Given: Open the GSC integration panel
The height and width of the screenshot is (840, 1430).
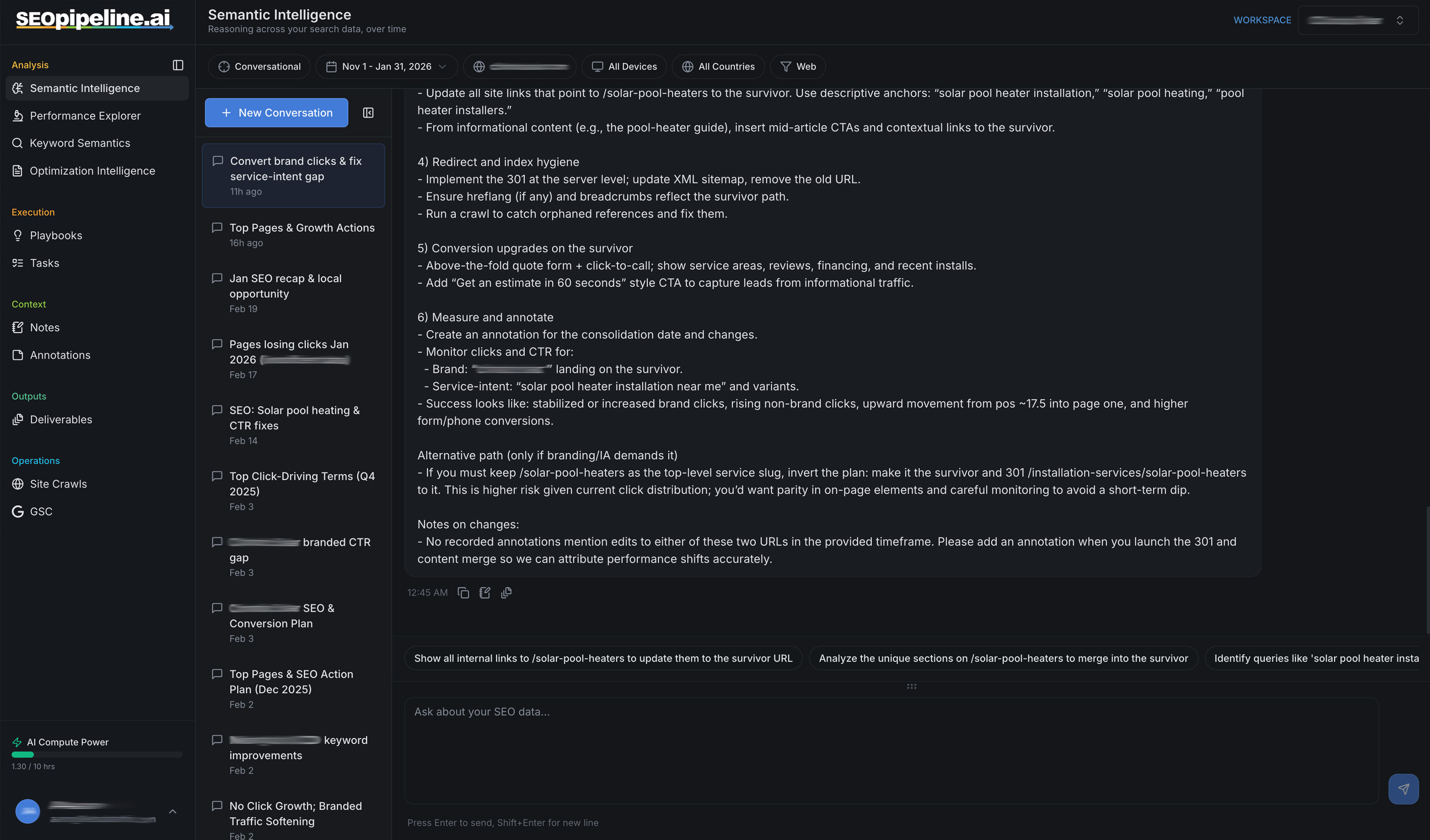Looking at the screenshot, I should tap(41, 511).
